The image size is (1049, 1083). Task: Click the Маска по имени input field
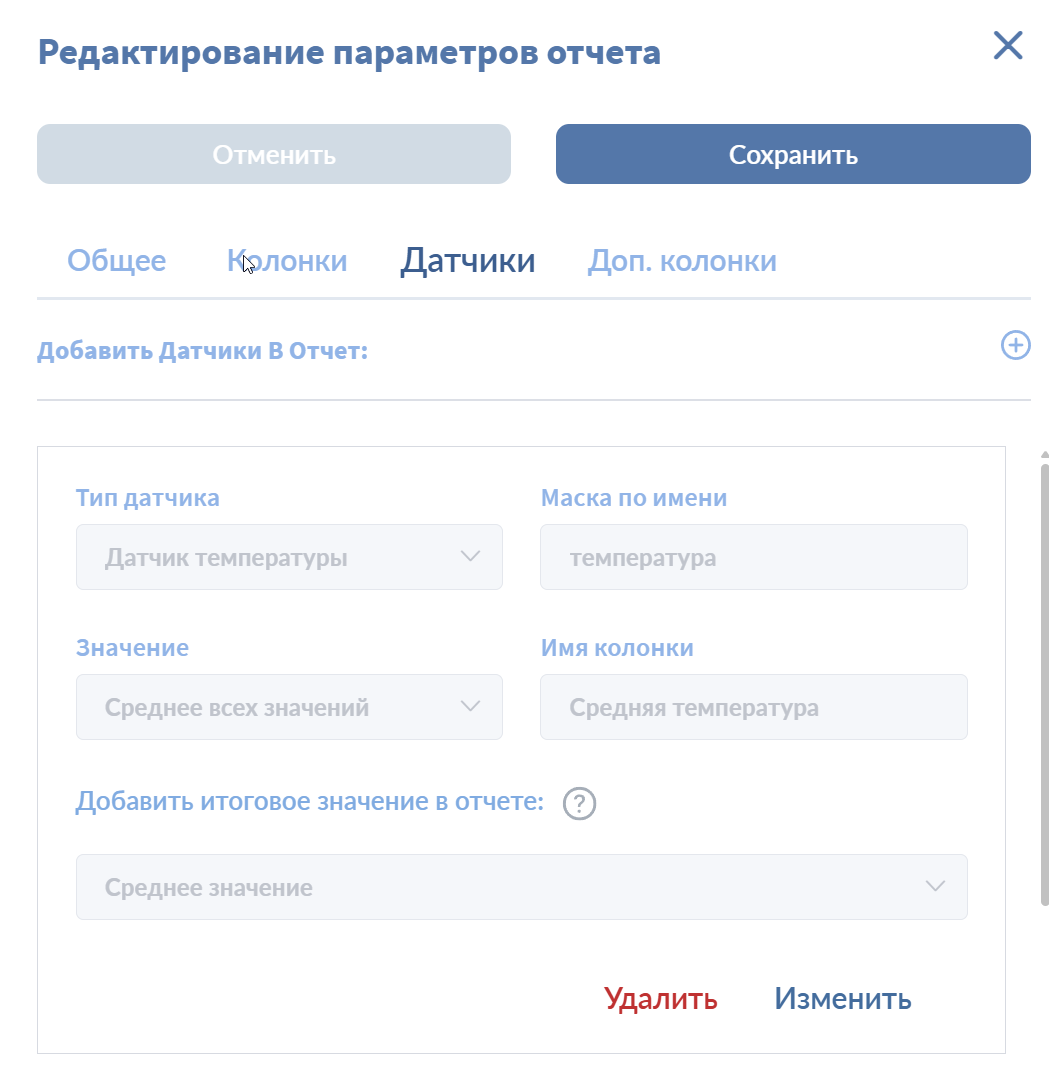click(753, 558)
